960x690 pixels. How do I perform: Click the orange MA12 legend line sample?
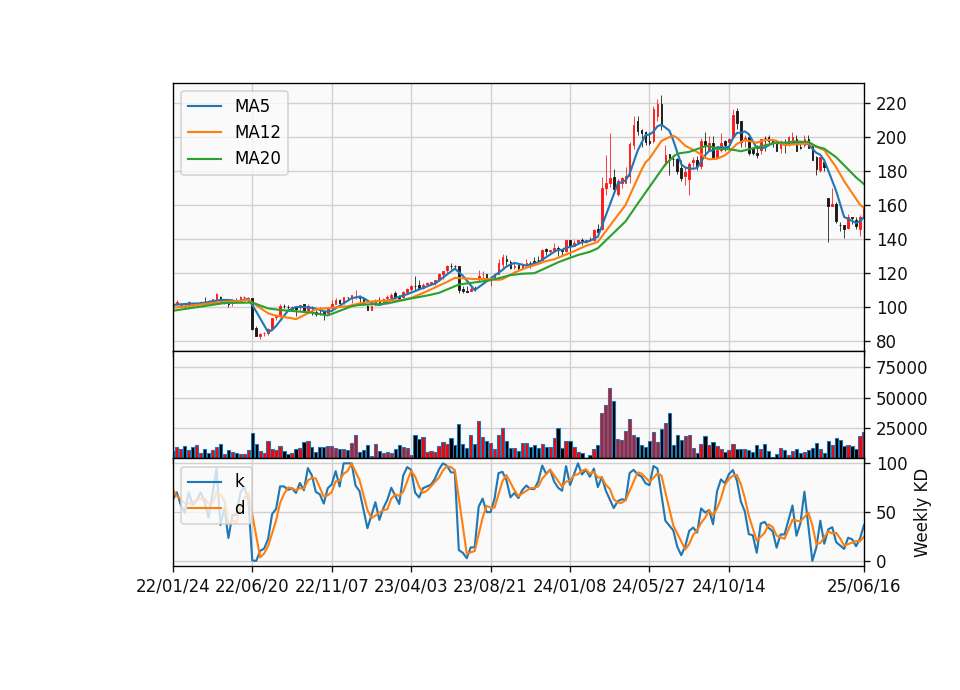click(x=204, y=132)
